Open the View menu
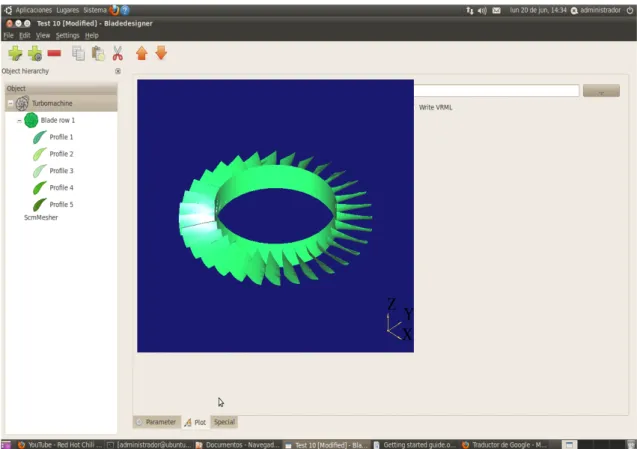This screenshot has width=637, height=449. tap(43, 35)
